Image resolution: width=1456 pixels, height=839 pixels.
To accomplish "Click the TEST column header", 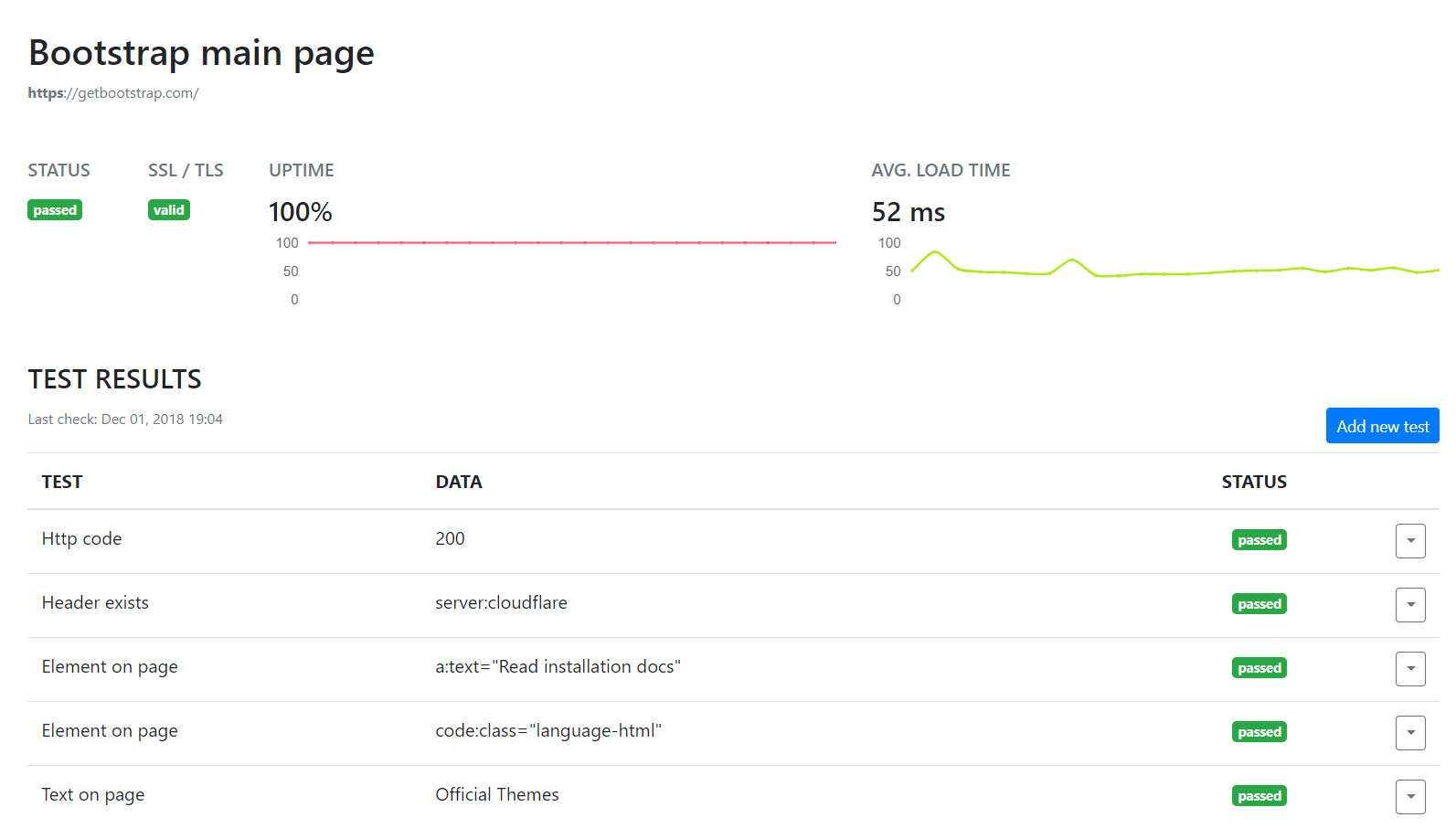I will pyautogui.click(x=62, y=482).
